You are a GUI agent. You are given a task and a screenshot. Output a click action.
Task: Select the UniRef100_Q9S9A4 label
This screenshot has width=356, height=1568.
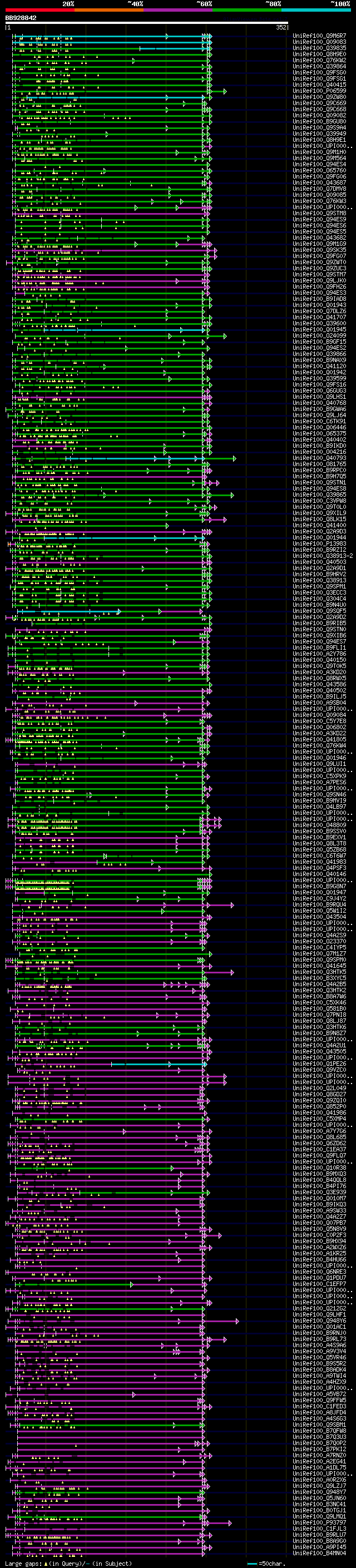pos(319,128)
